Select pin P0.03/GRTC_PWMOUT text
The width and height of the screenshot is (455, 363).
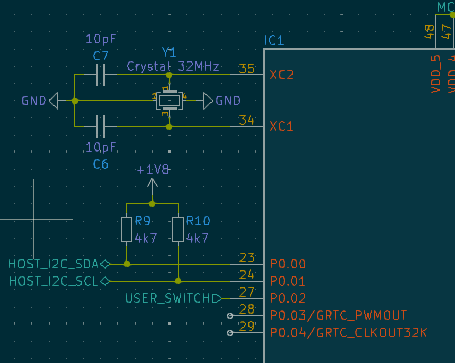(339, 315)
